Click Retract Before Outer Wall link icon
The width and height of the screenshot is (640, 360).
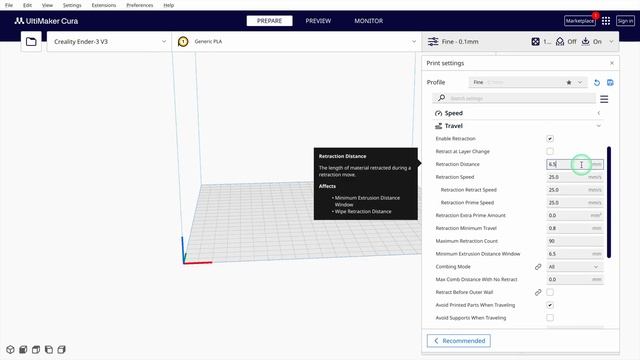pyautogui.click(x=538, y=292)
